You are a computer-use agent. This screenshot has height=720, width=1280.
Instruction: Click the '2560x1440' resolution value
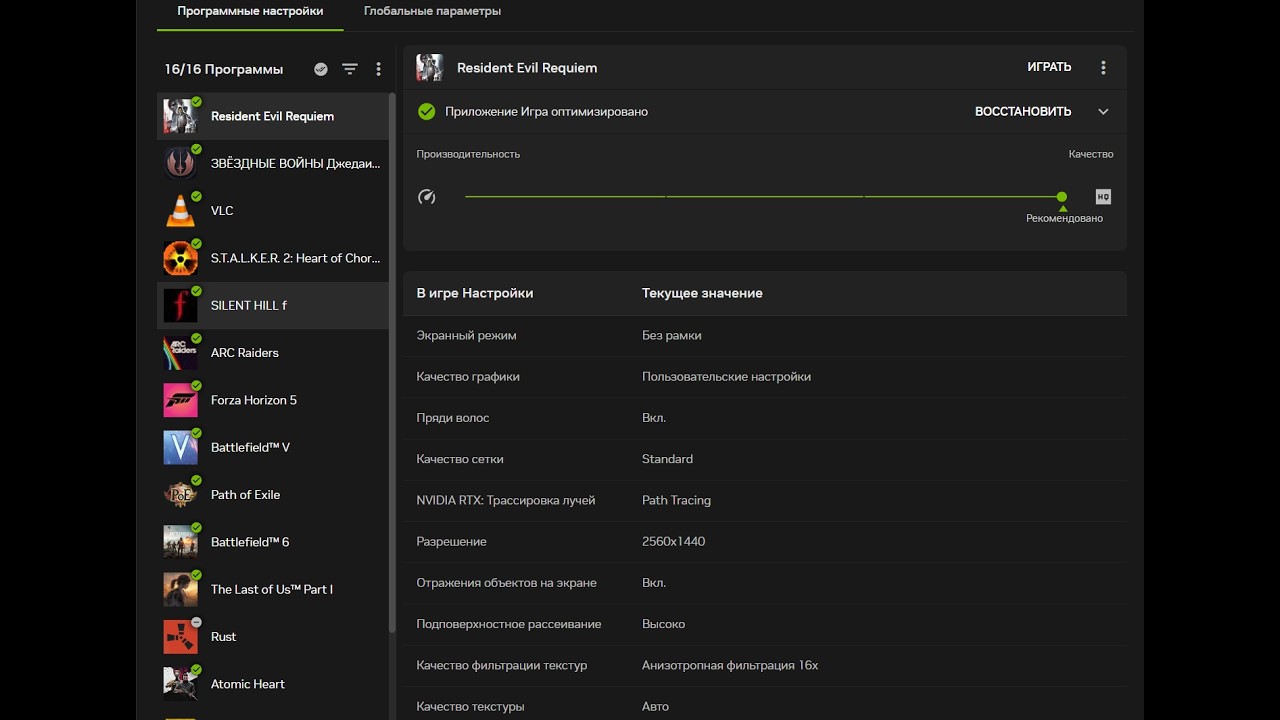pyautogui.click(x=673, y=541)
